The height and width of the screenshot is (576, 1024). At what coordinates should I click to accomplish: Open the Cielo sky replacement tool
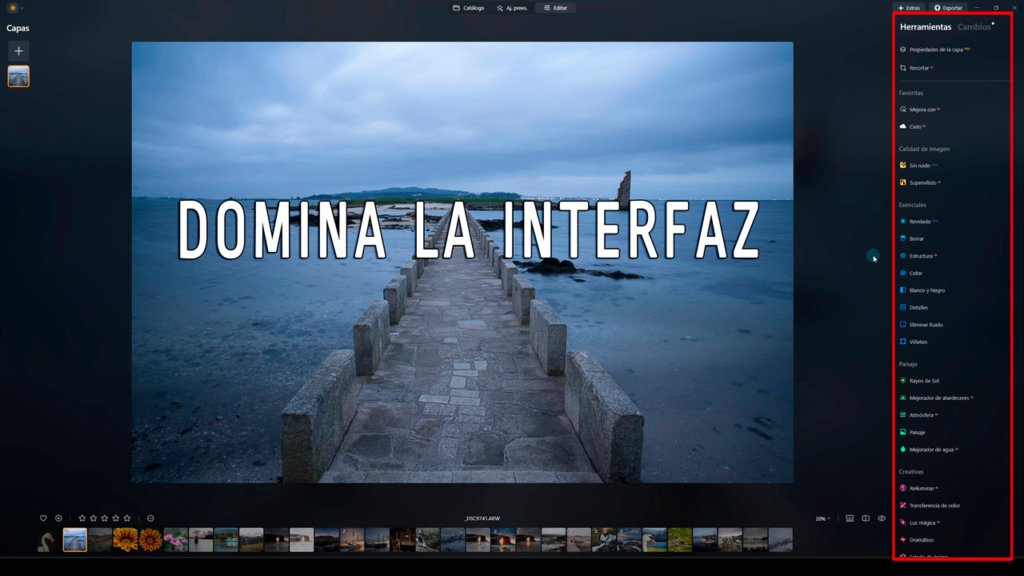(x=912, y=127)
